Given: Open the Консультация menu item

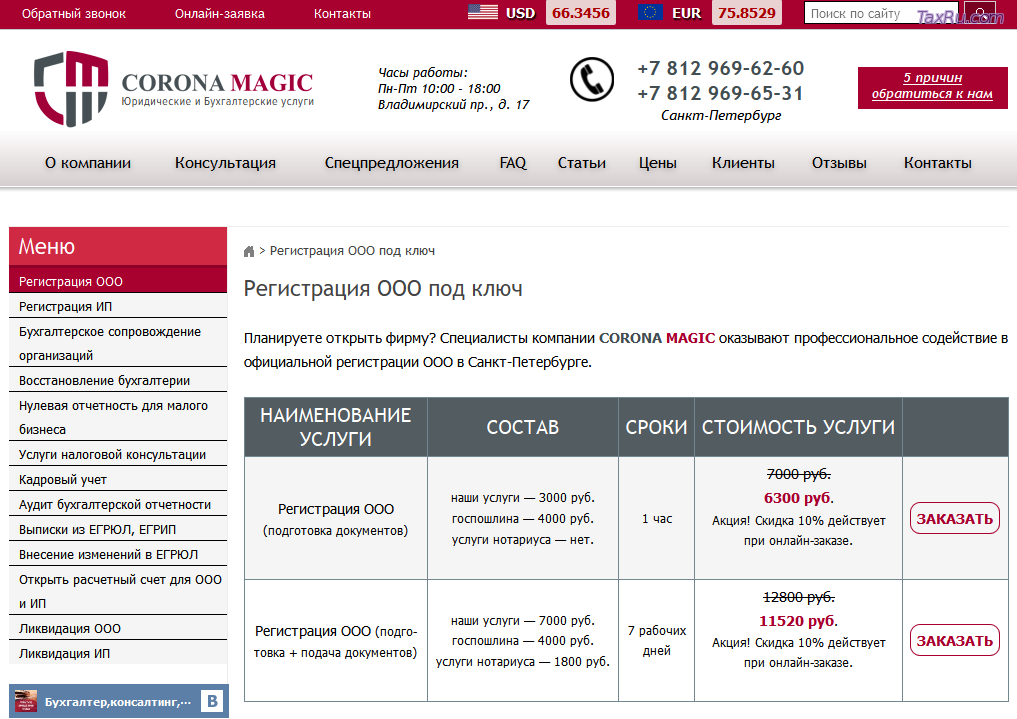Looking at the screenshot, I should [x=225, y=163].
